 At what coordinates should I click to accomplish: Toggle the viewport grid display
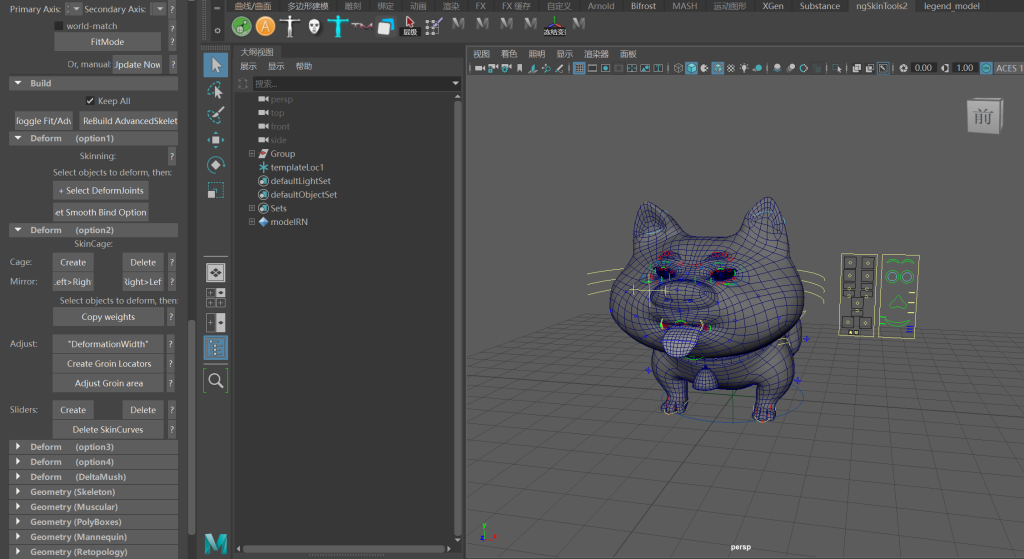[579, 68]
